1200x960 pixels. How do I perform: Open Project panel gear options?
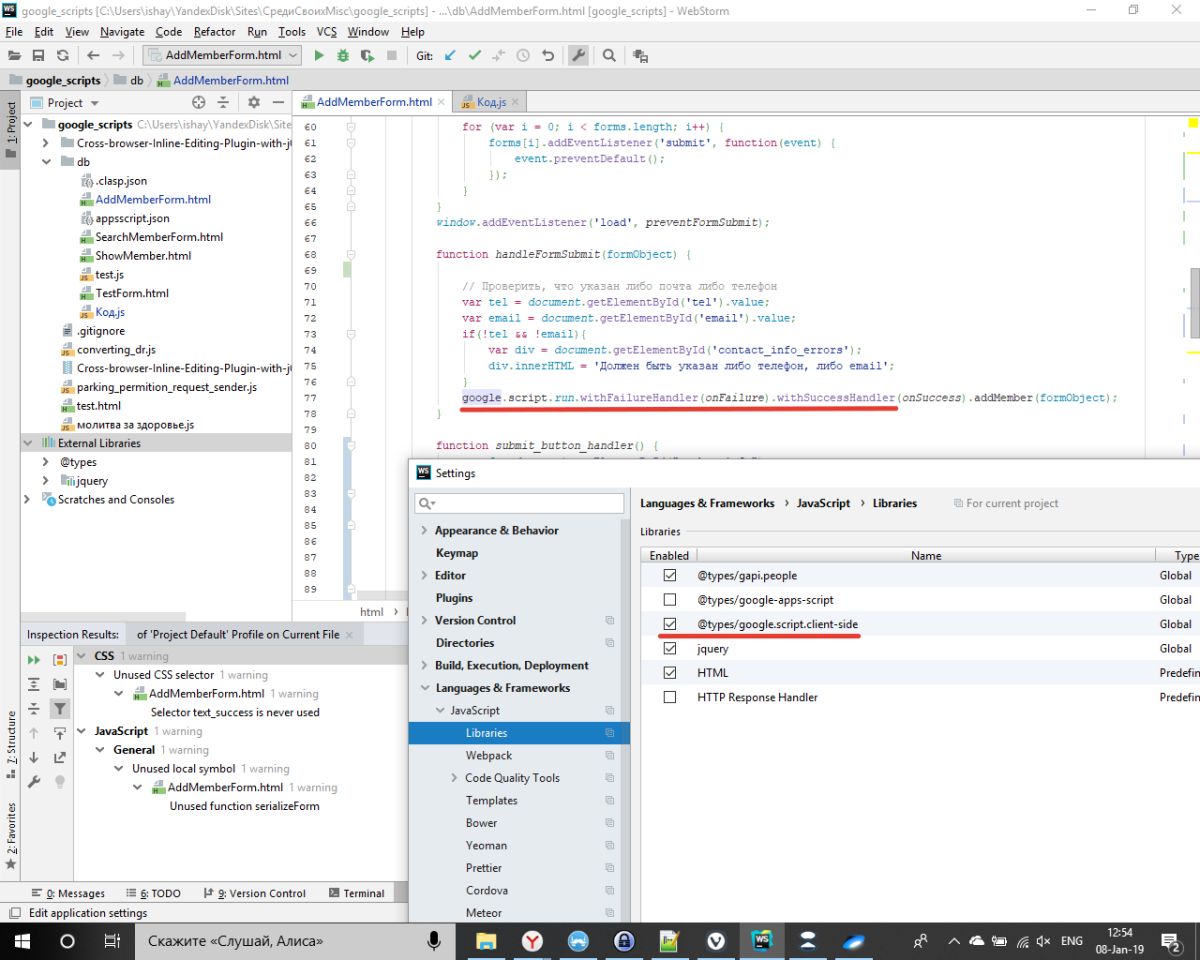click(253, 102)
